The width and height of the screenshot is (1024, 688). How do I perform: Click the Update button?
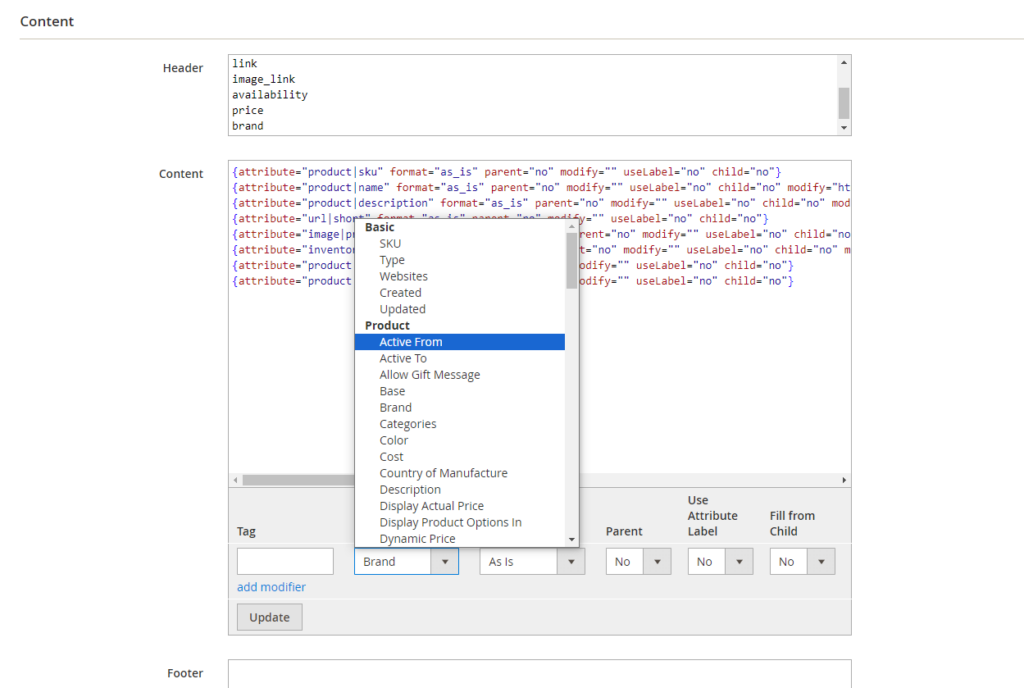269,618
